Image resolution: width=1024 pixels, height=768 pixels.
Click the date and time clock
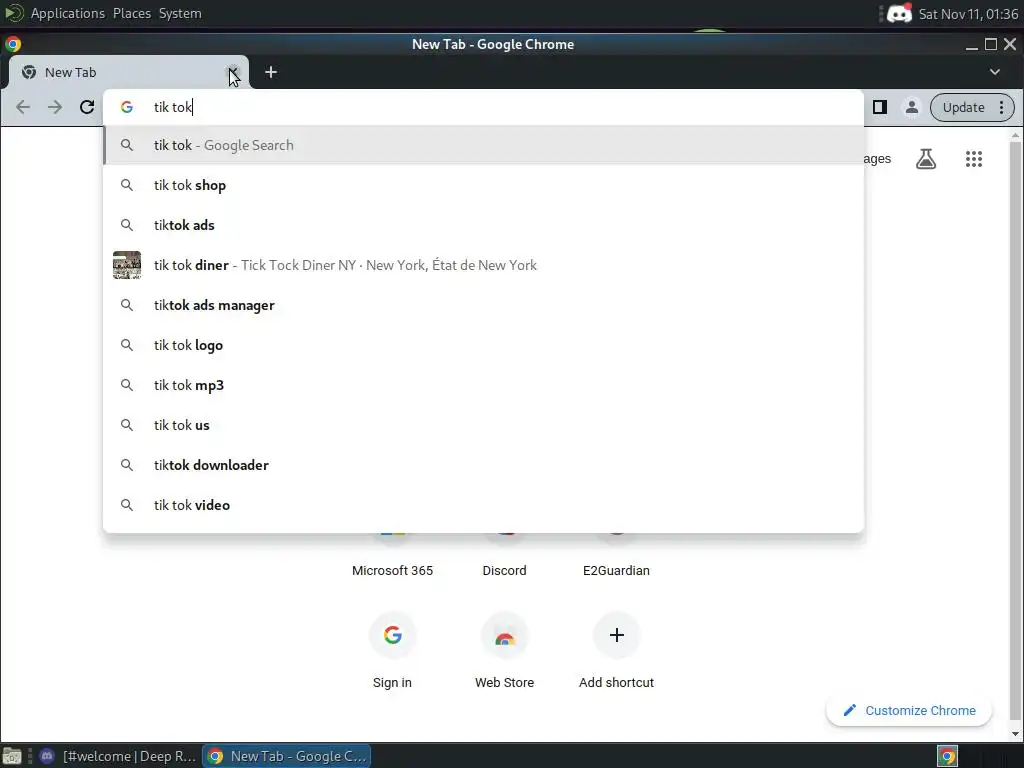click(x=968, y=14)
